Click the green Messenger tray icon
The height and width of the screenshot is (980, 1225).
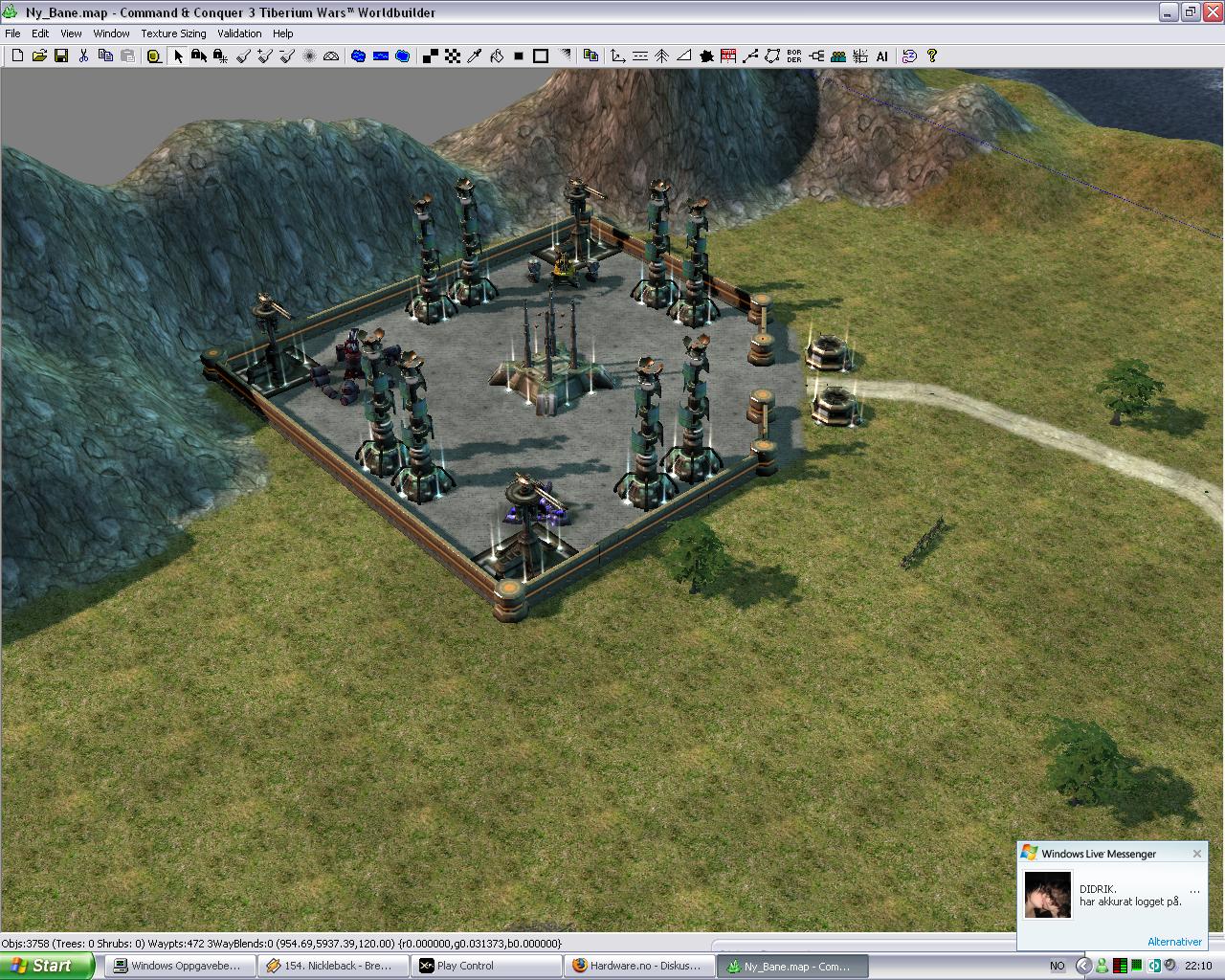tap(1102, 966)
